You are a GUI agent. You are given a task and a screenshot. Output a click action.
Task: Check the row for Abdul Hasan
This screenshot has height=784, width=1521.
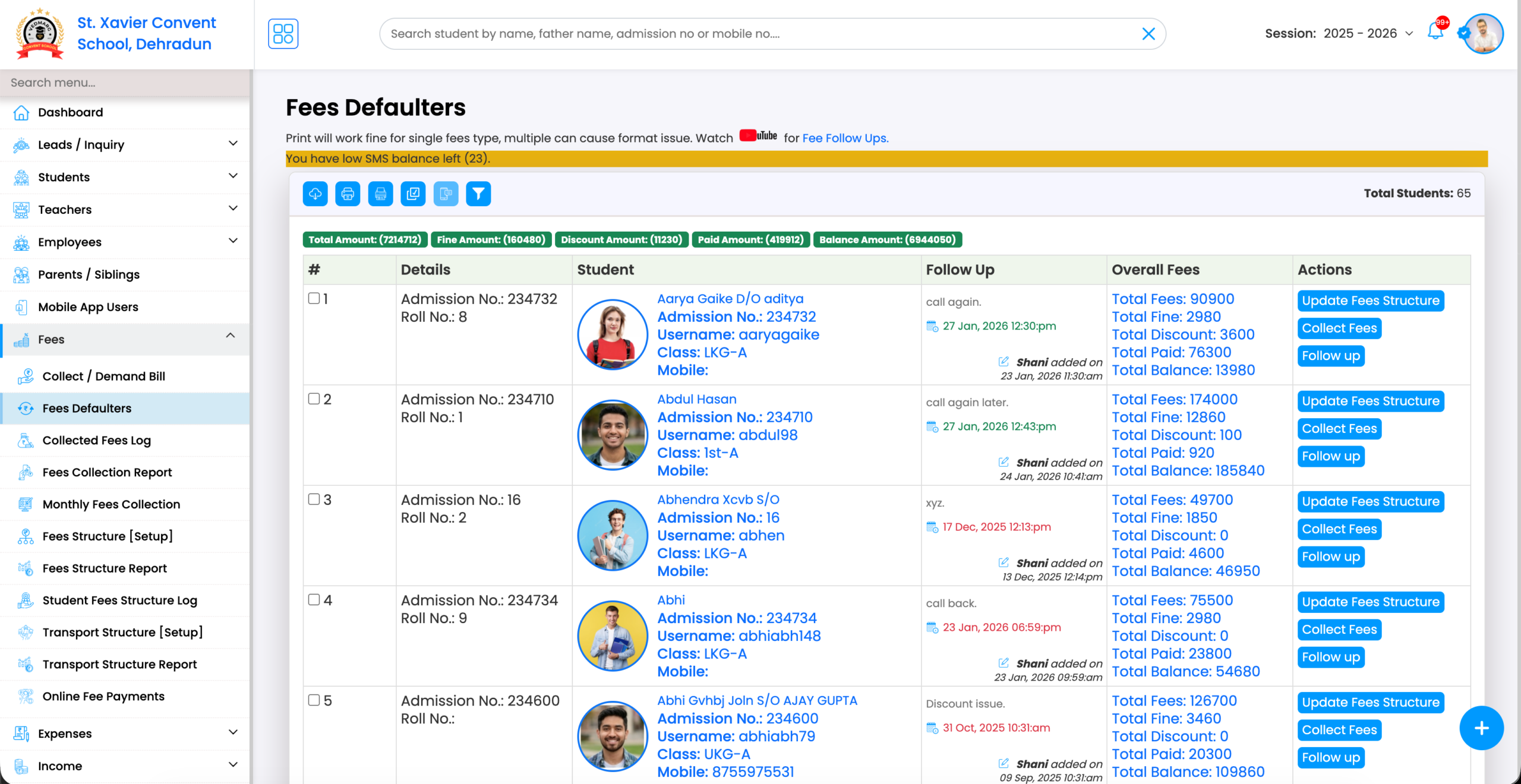(x=314, y=400)
